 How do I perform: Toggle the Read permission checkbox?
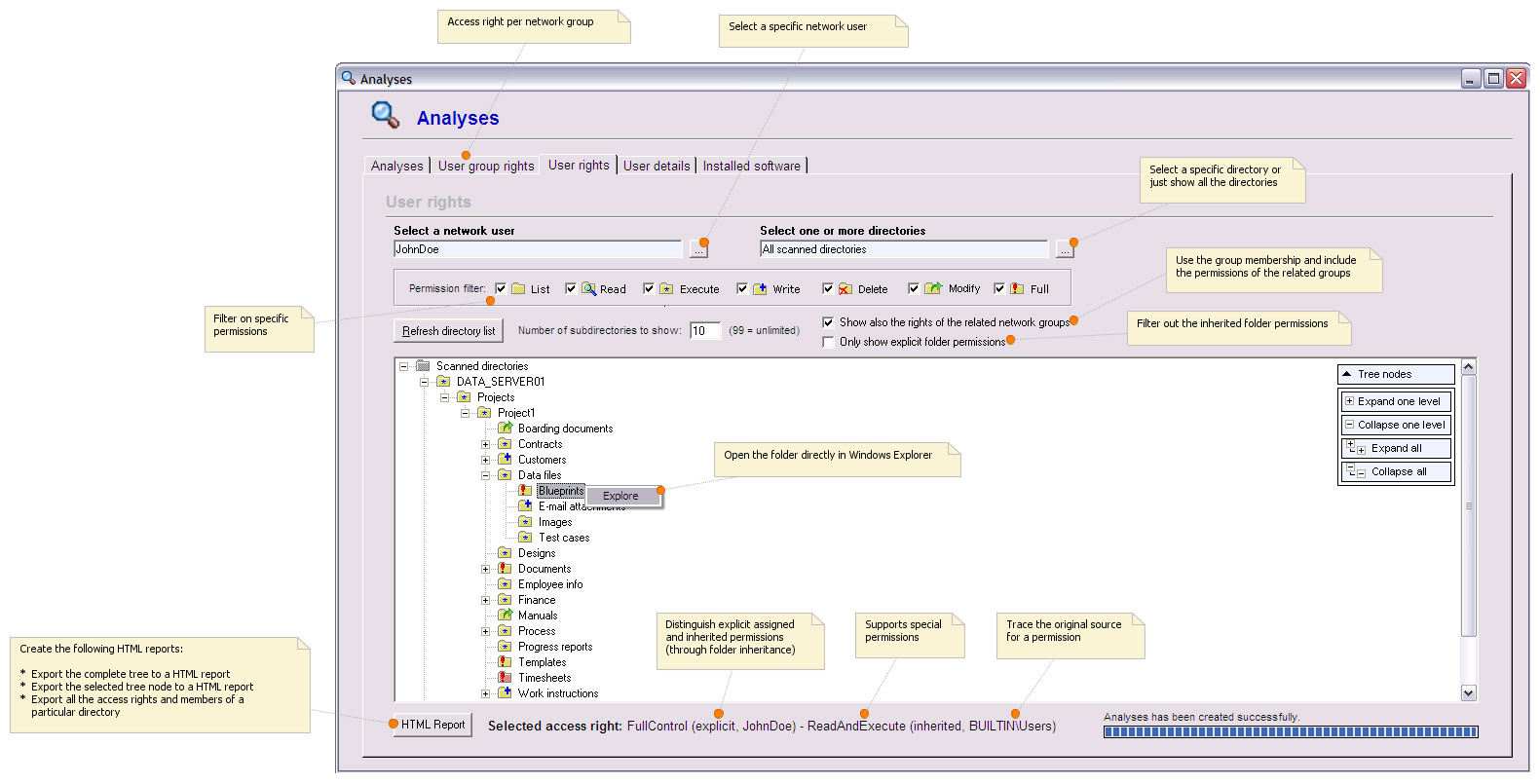click(571, 288)
